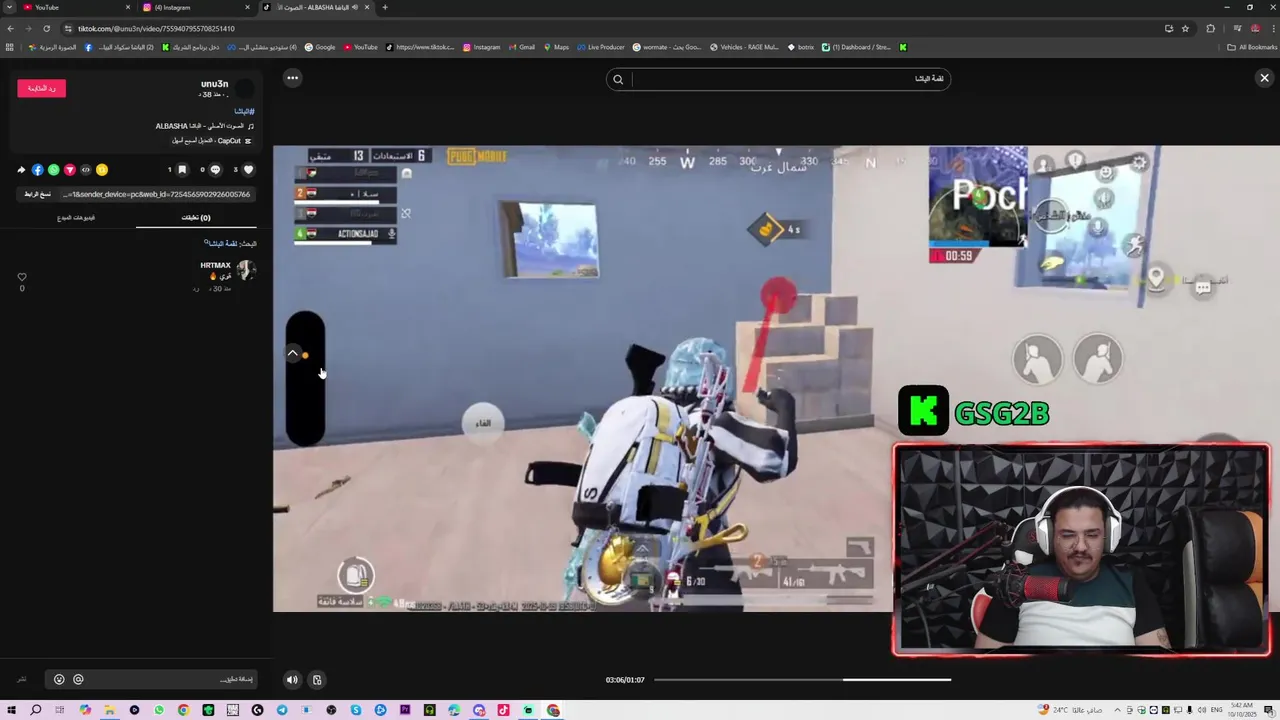Bookmark this page with the star icon

click(1185, 28)
